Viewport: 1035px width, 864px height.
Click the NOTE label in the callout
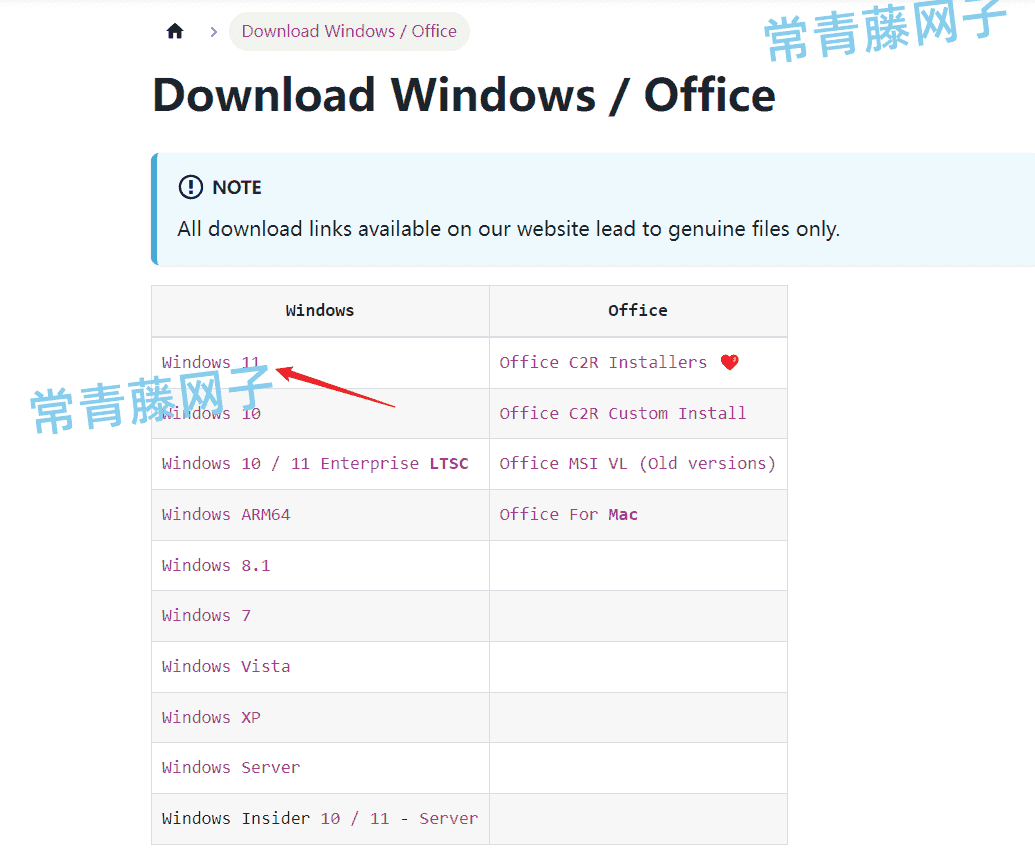point(237,187)
